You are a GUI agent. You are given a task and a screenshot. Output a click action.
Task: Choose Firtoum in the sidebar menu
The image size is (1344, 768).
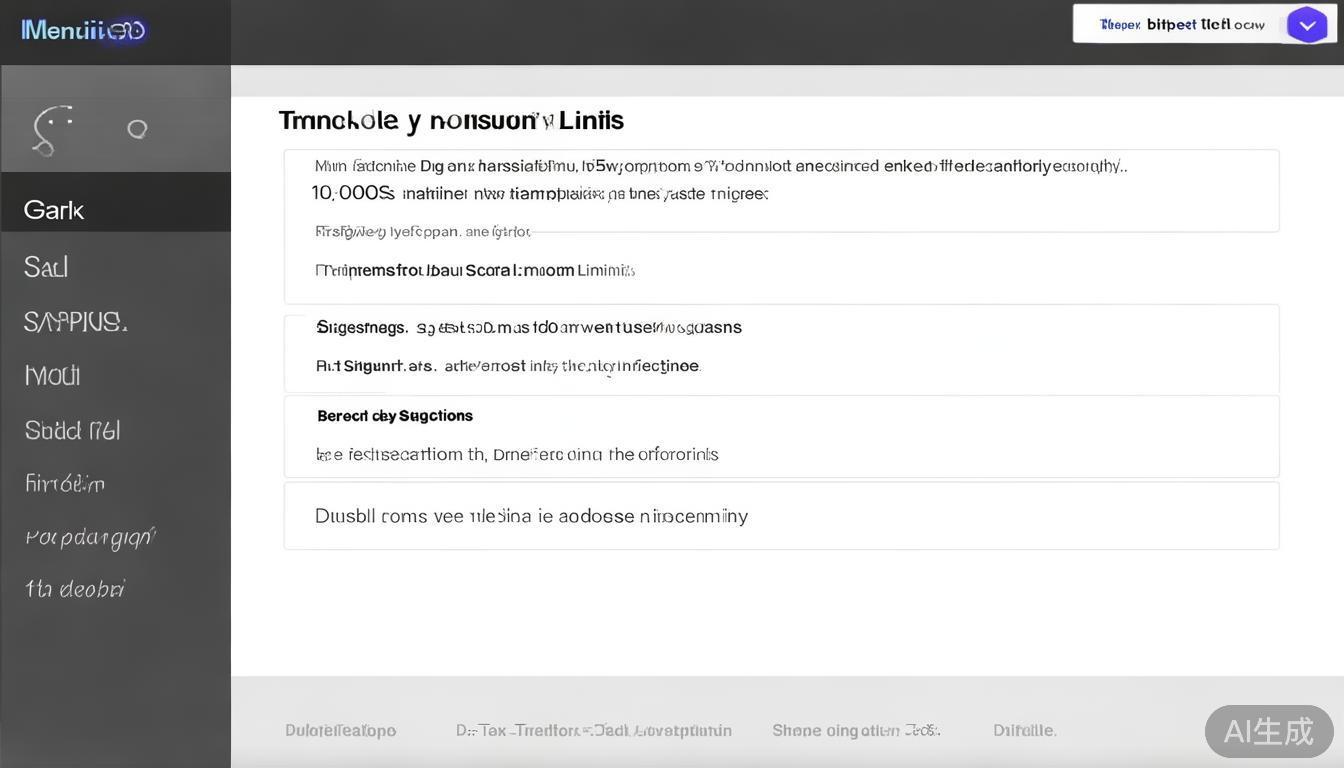coord(65,484)
